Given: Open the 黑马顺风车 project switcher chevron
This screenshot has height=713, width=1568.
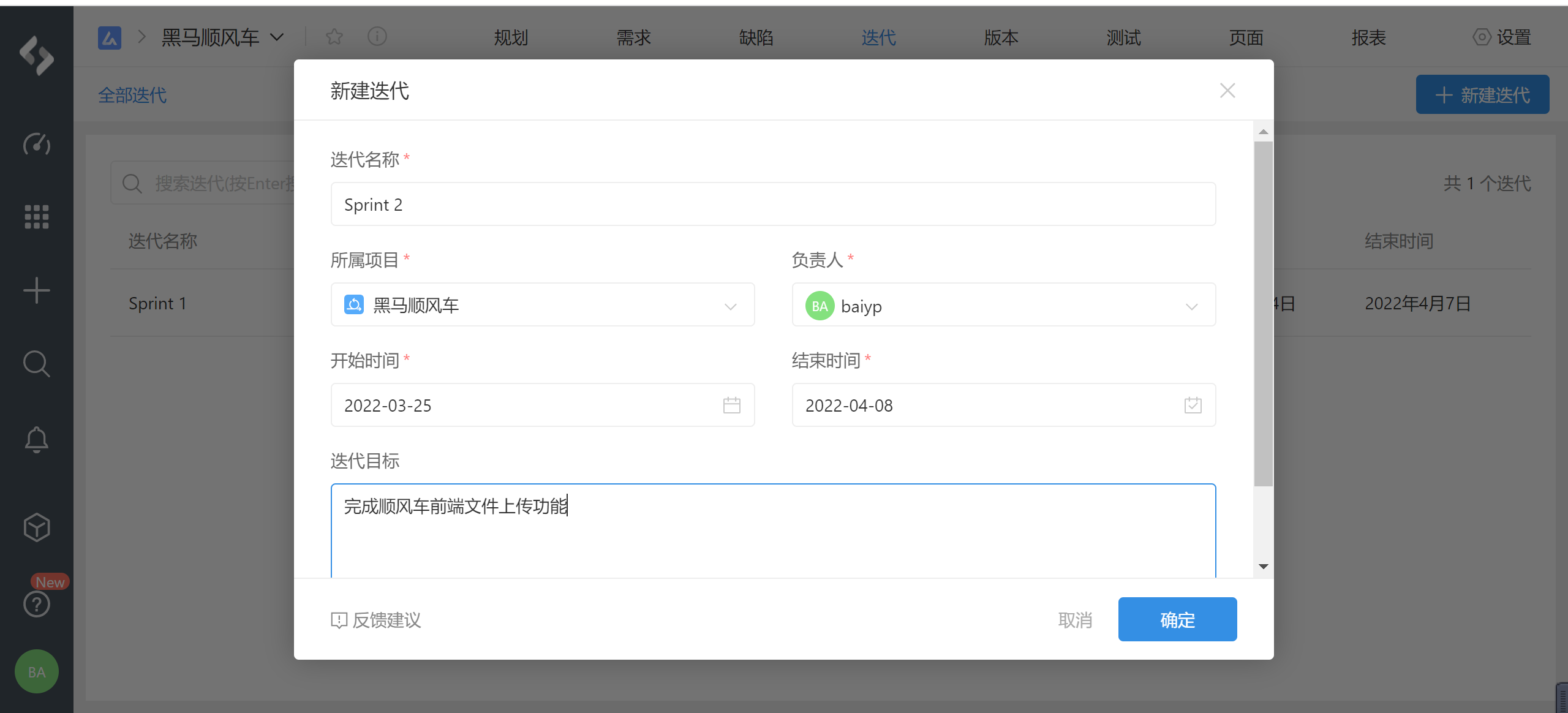Looking at the screenshot, I should [x=277, y=37].
